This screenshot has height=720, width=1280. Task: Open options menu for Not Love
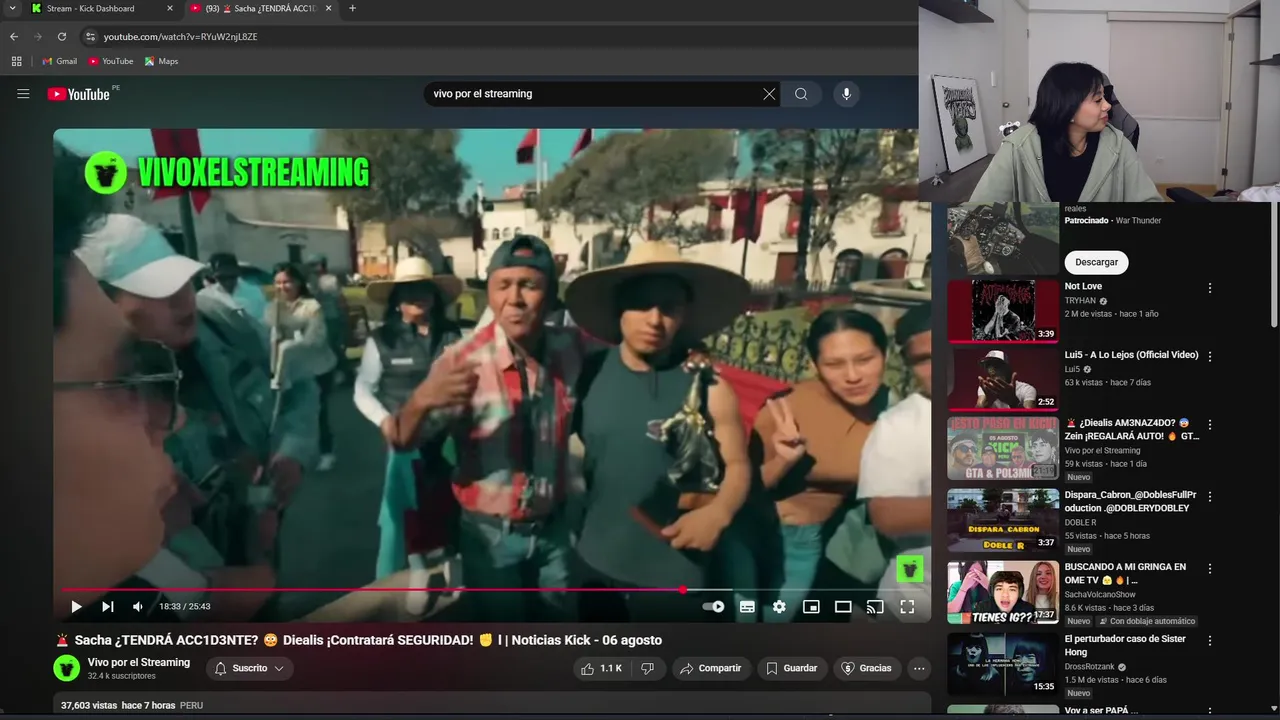coord(1210,288)
